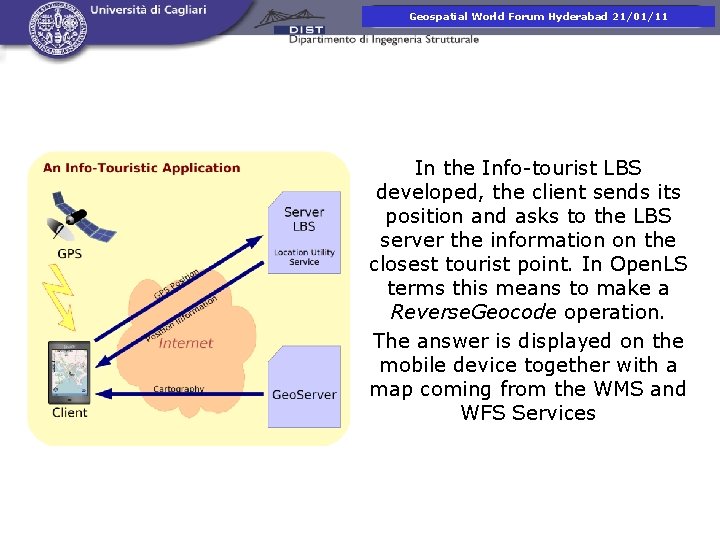Click the Università di Cagliari header text
The width and height of the screenshot is (720, 540).
(x=148, y=10)
